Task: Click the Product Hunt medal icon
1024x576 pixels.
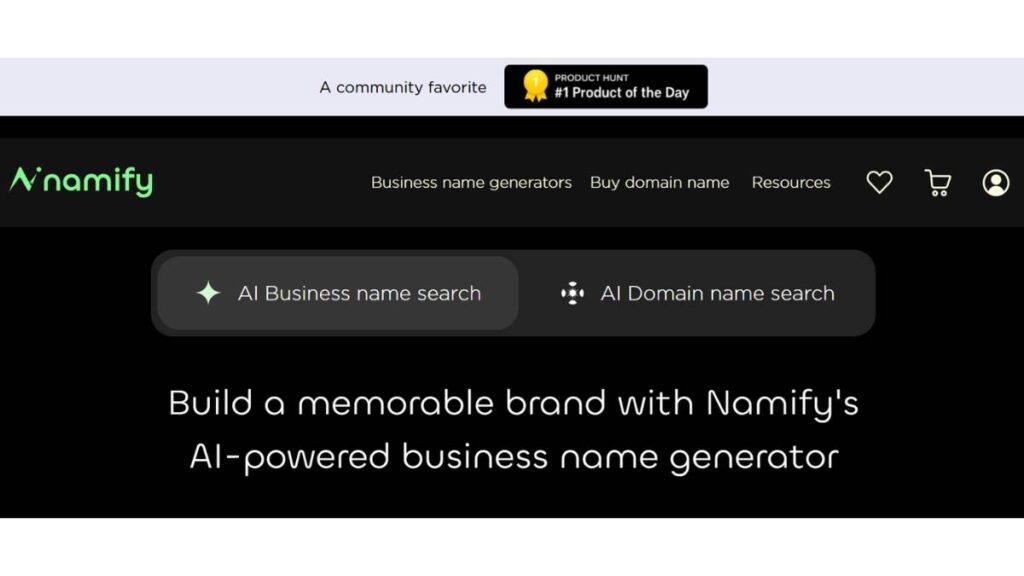Action: click(533, 86)
